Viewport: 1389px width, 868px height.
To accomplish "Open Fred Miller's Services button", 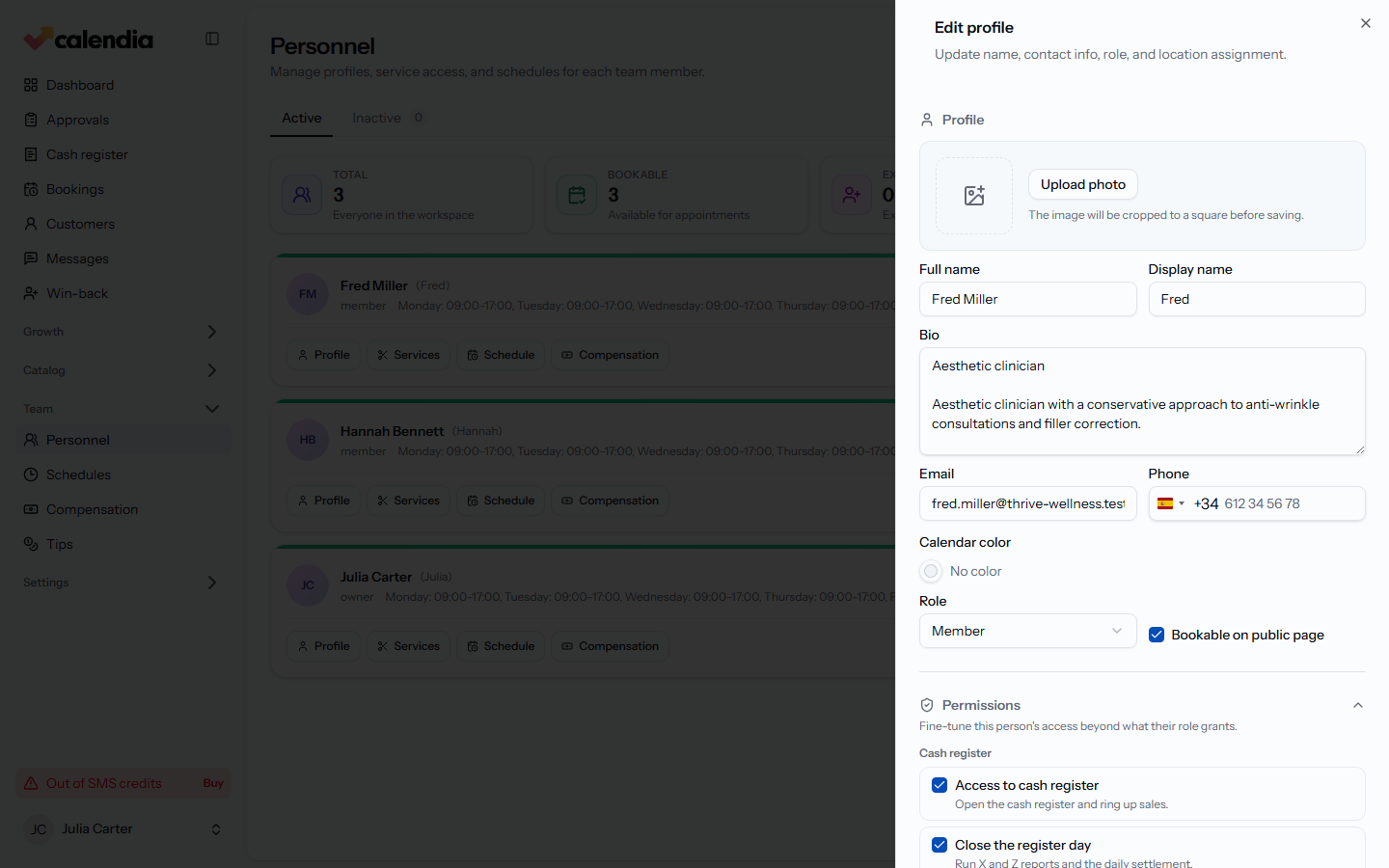I will click(x=409, y=355).
